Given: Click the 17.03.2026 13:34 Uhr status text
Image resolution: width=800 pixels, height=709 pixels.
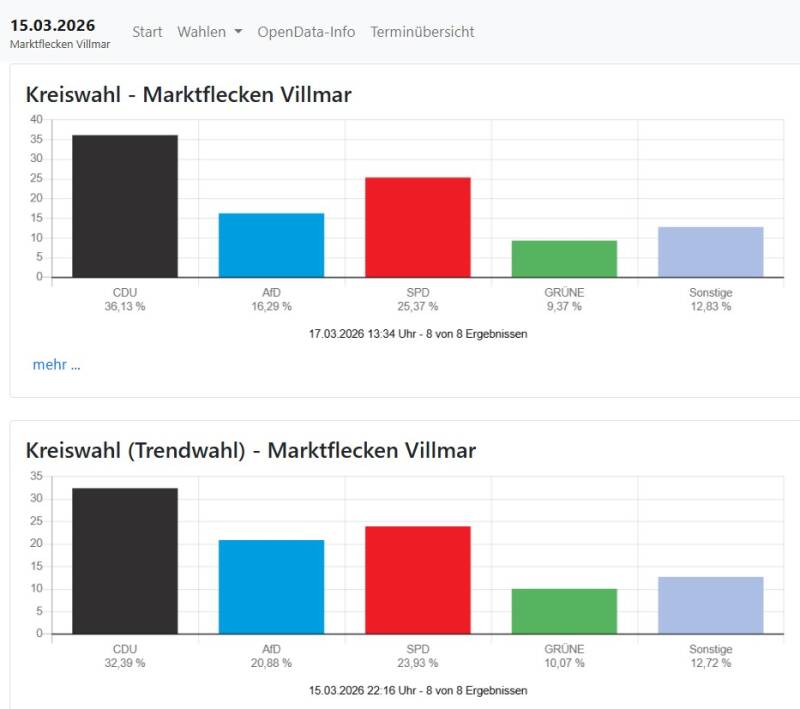Looking at the screenshot, I should pyautogui.click(x=418, y=334).
